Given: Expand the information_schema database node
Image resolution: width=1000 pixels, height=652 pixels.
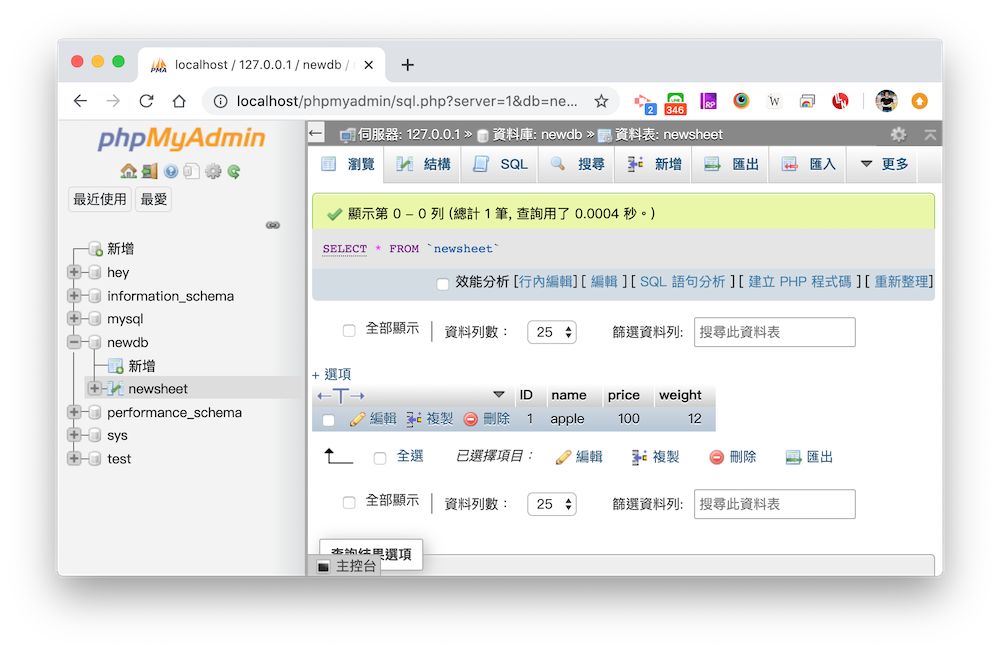Looking at the screenshot, I should (74, 295).
